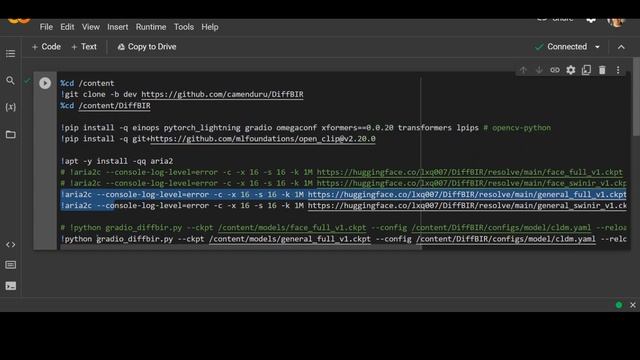
Task: Open the general_full_v1.ckpt huggingface link
Action: tap(467, 195)
